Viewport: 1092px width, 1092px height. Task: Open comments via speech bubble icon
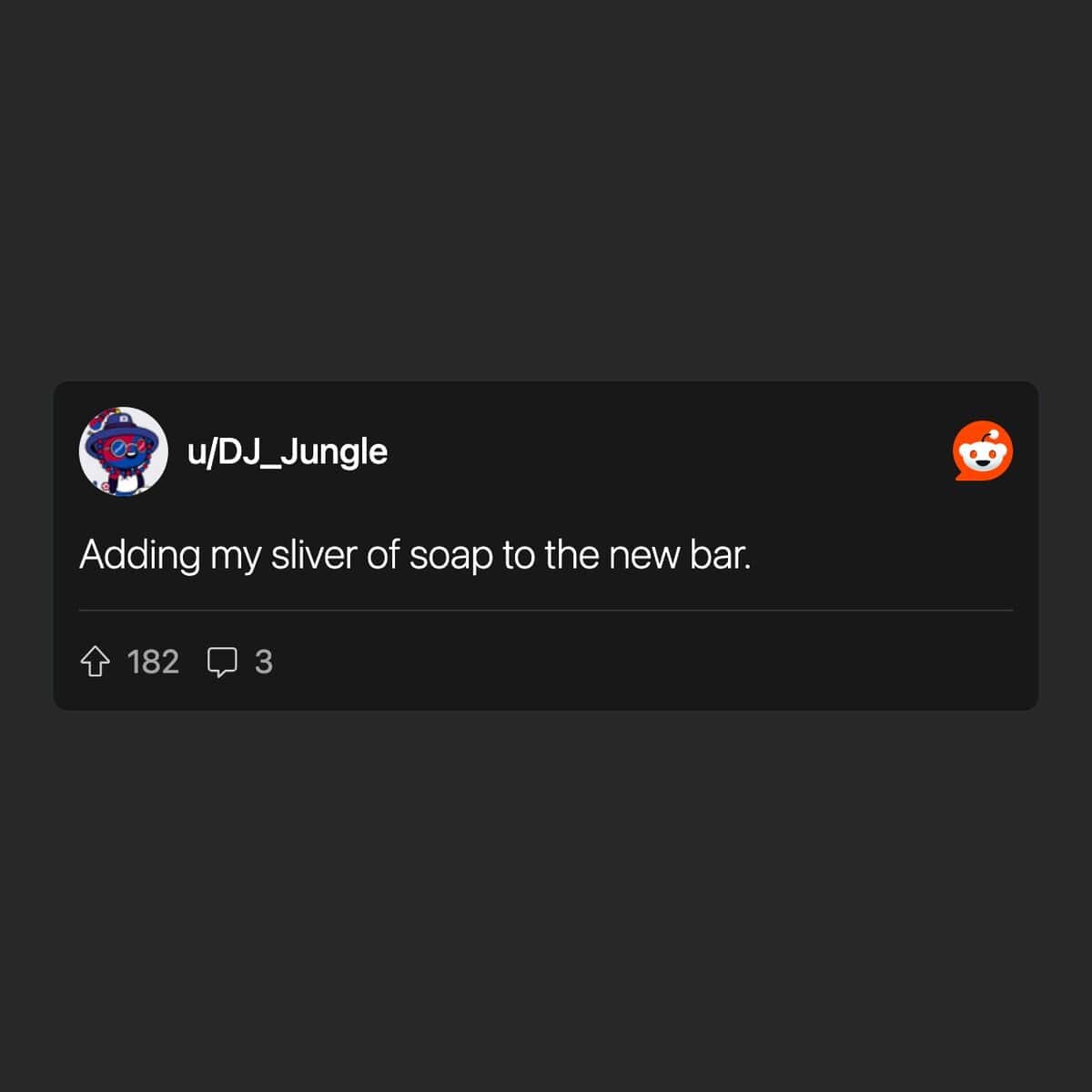pos(222,662)
